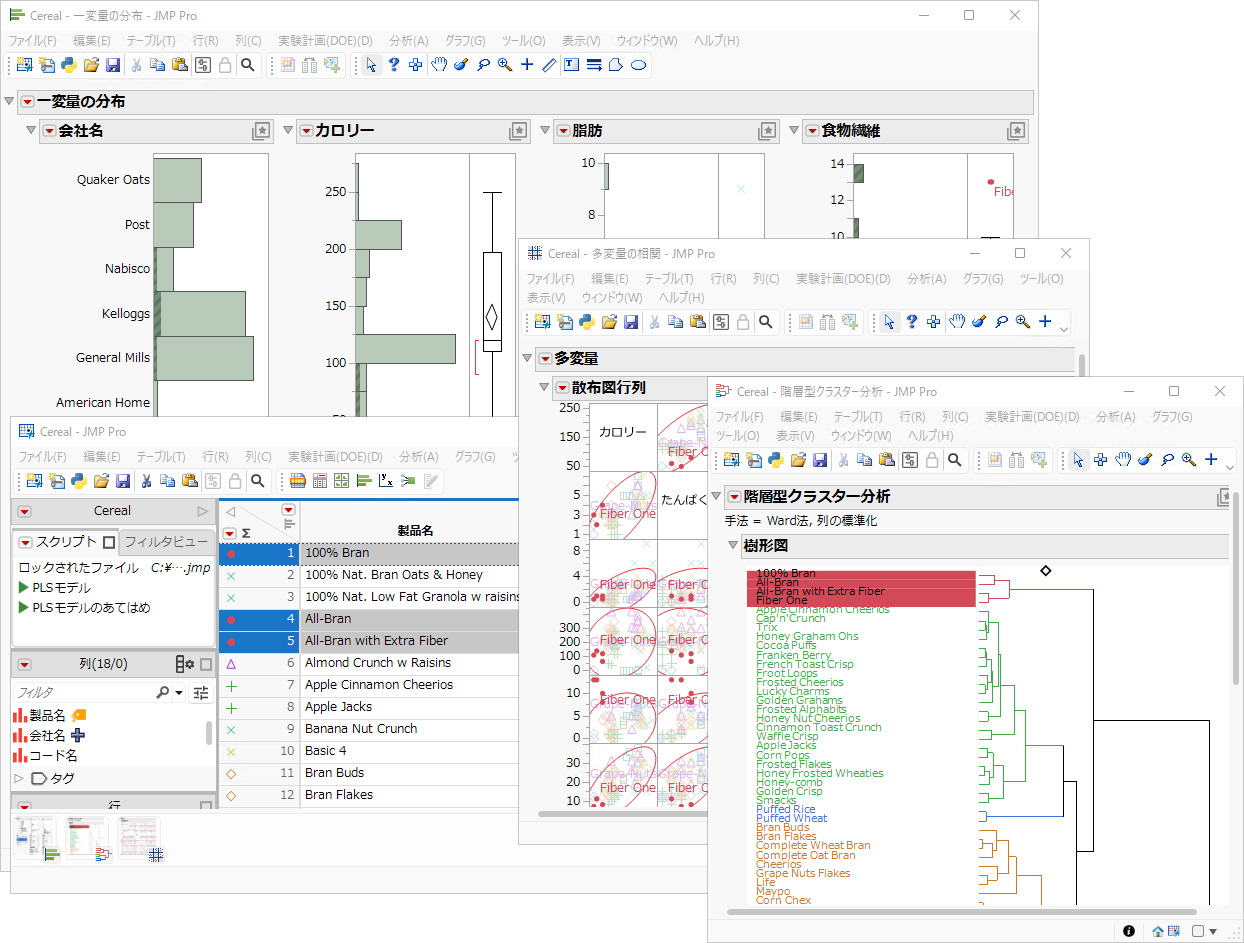Collapse the 脂肪 section disclosure triangle
Screen dimensions: 1244x943
[x=544, y=131]
